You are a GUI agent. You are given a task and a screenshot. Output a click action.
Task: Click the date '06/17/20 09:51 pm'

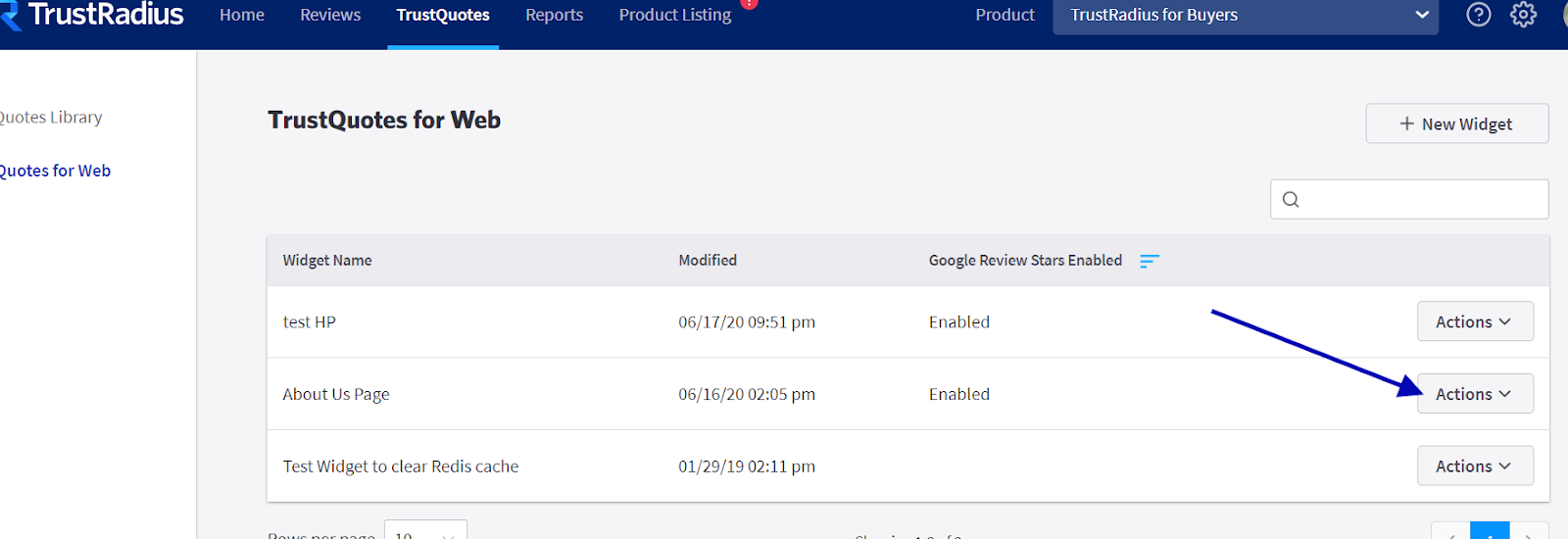pyautogui.click(x=747, y=322)
